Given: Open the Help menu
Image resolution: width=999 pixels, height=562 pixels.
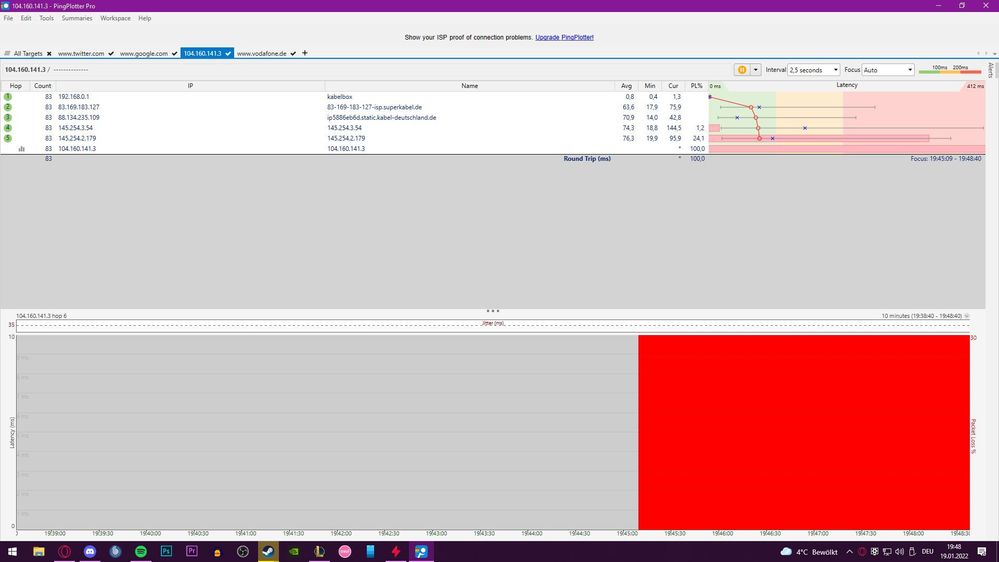Looking at the screenshot, I should [145, 18].
